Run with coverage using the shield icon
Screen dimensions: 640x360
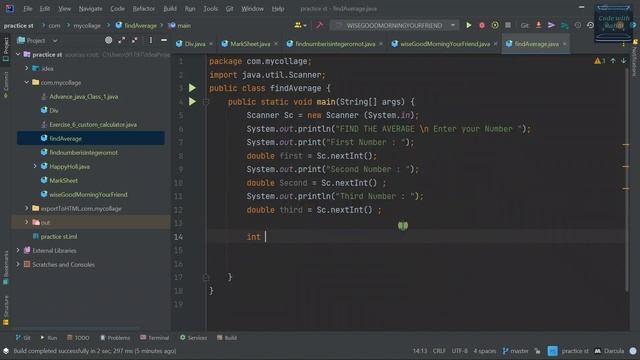[495, 25]
